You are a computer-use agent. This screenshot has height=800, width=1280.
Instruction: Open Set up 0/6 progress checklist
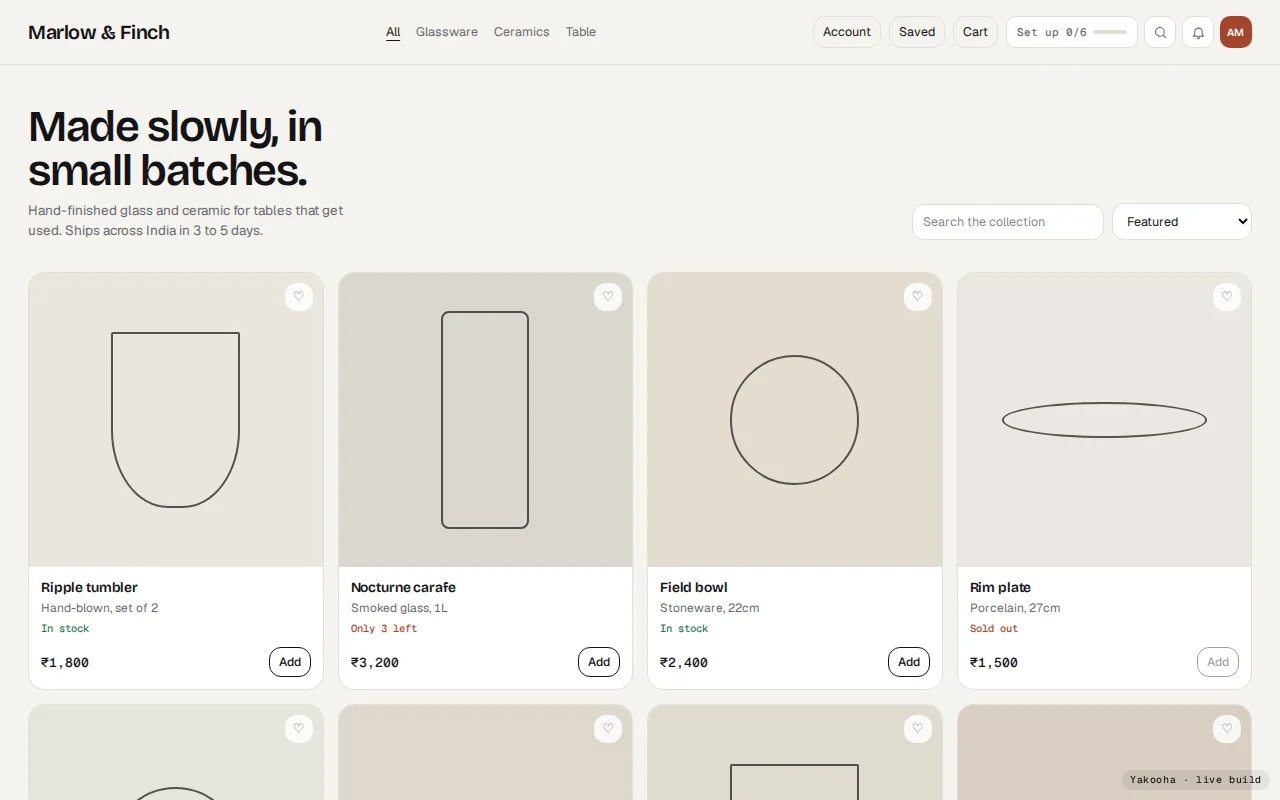coord(1072,32)
